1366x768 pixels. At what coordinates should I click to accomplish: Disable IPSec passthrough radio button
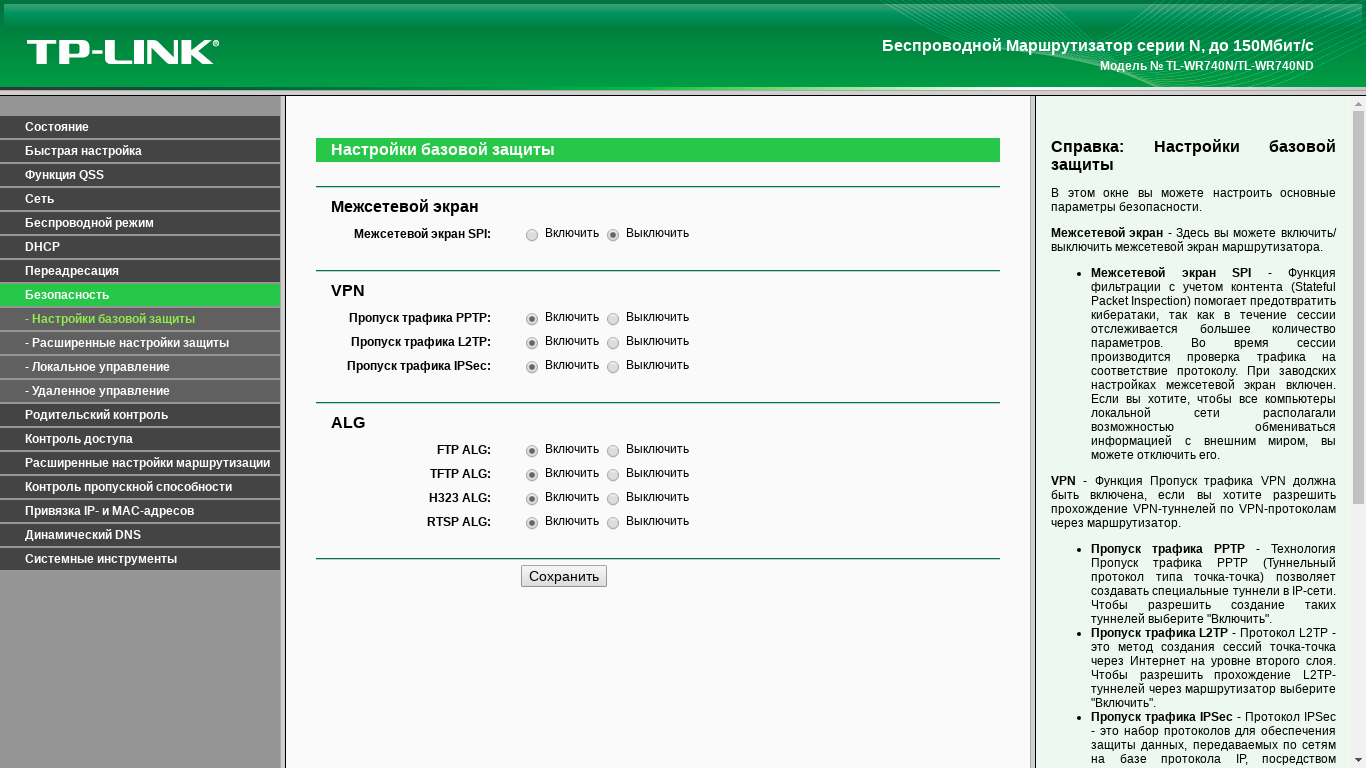(x=613, y=367)
